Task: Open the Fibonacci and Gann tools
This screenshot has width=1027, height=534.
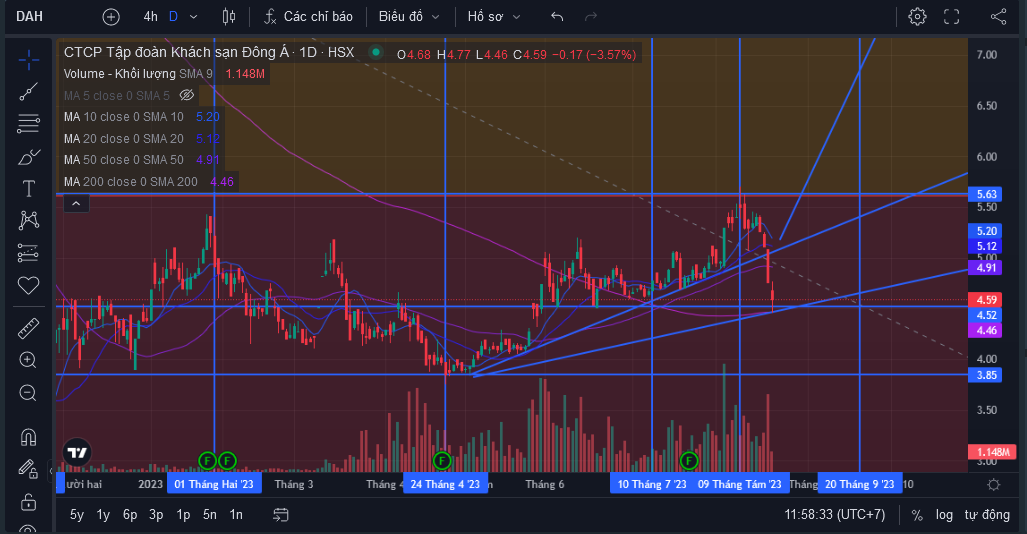Action: [28, 124]
